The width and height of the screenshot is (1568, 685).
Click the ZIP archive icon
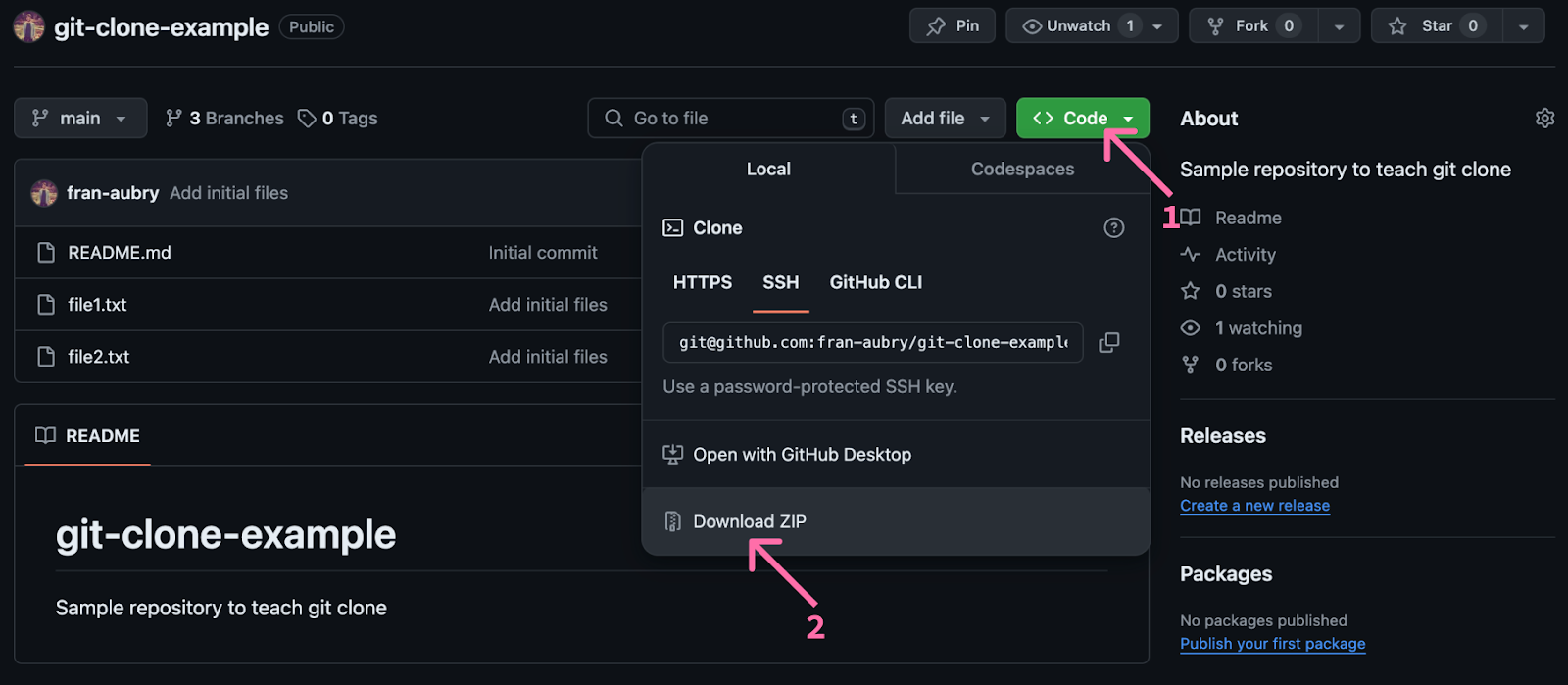pyautogui.click(x=673, y=521)
